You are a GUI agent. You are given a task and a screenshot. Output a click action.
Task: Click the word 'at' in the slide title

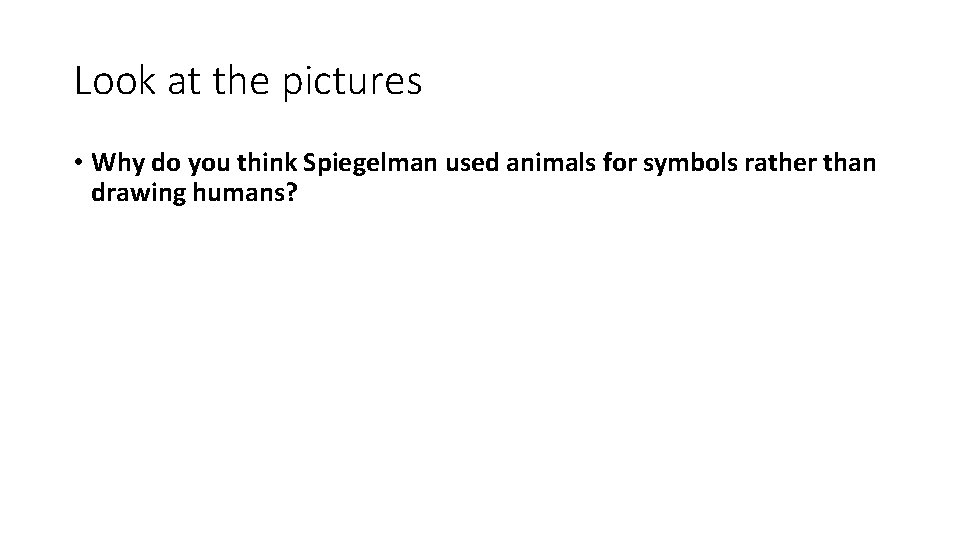[184, 83]
